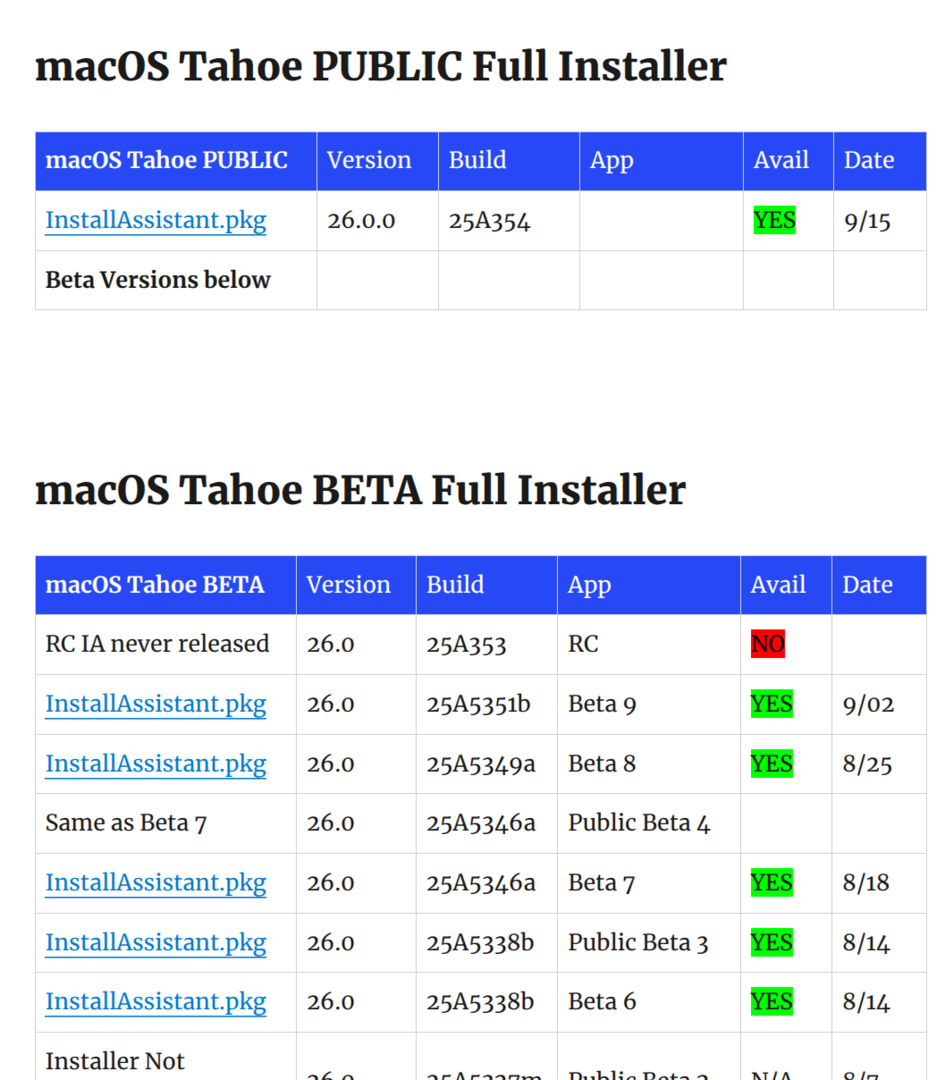Click the "Public Beta 4" app cell
The width and height of the screenshot is (945, 1080).
click(639, 823)
